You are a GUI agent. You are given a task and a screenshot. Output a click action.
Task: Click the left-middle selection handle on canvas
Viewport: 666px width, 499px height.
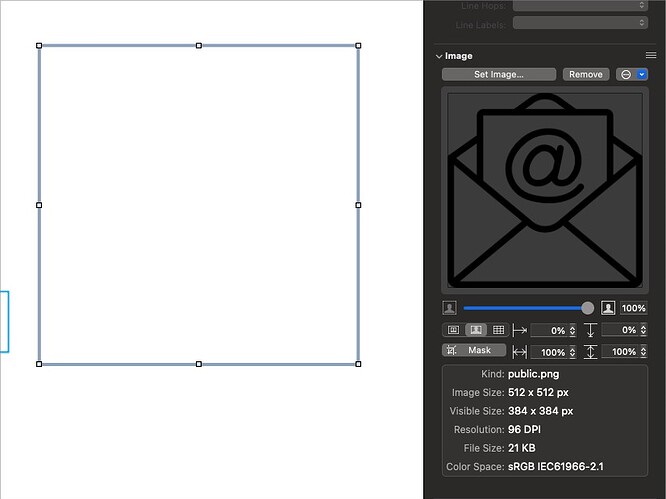pyautogui.click(x=39, y=205)
